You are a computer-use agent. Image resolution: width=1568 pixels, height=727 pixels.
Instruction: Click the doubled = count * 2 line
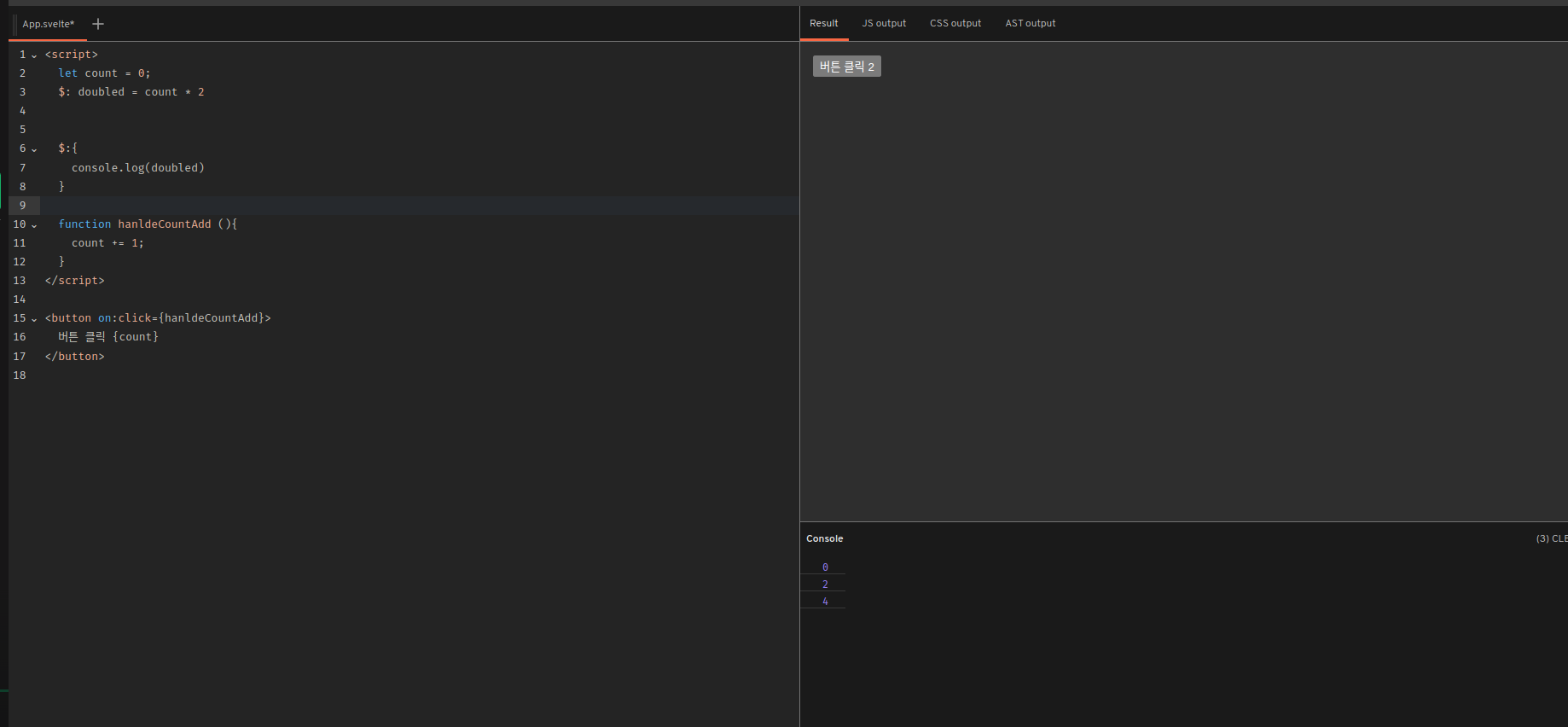tap(131, 92)
